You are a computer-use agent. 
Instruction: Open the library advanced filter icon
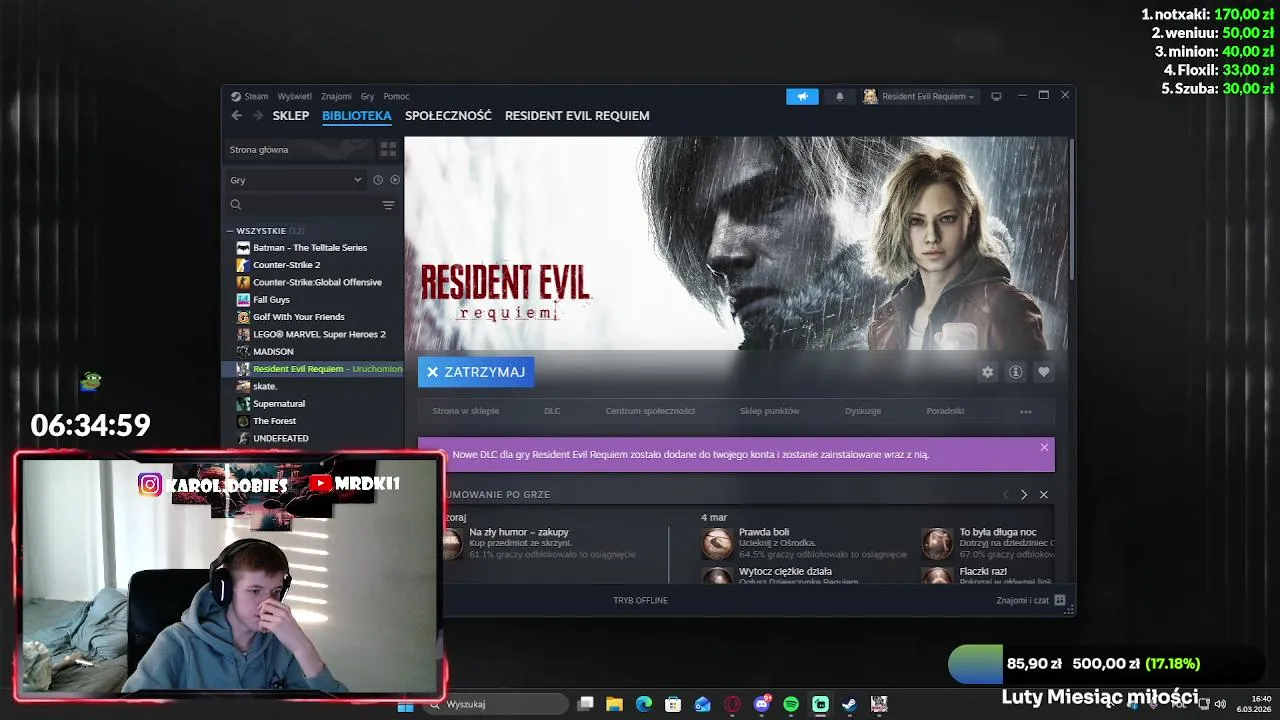click(x=389, y=205)
